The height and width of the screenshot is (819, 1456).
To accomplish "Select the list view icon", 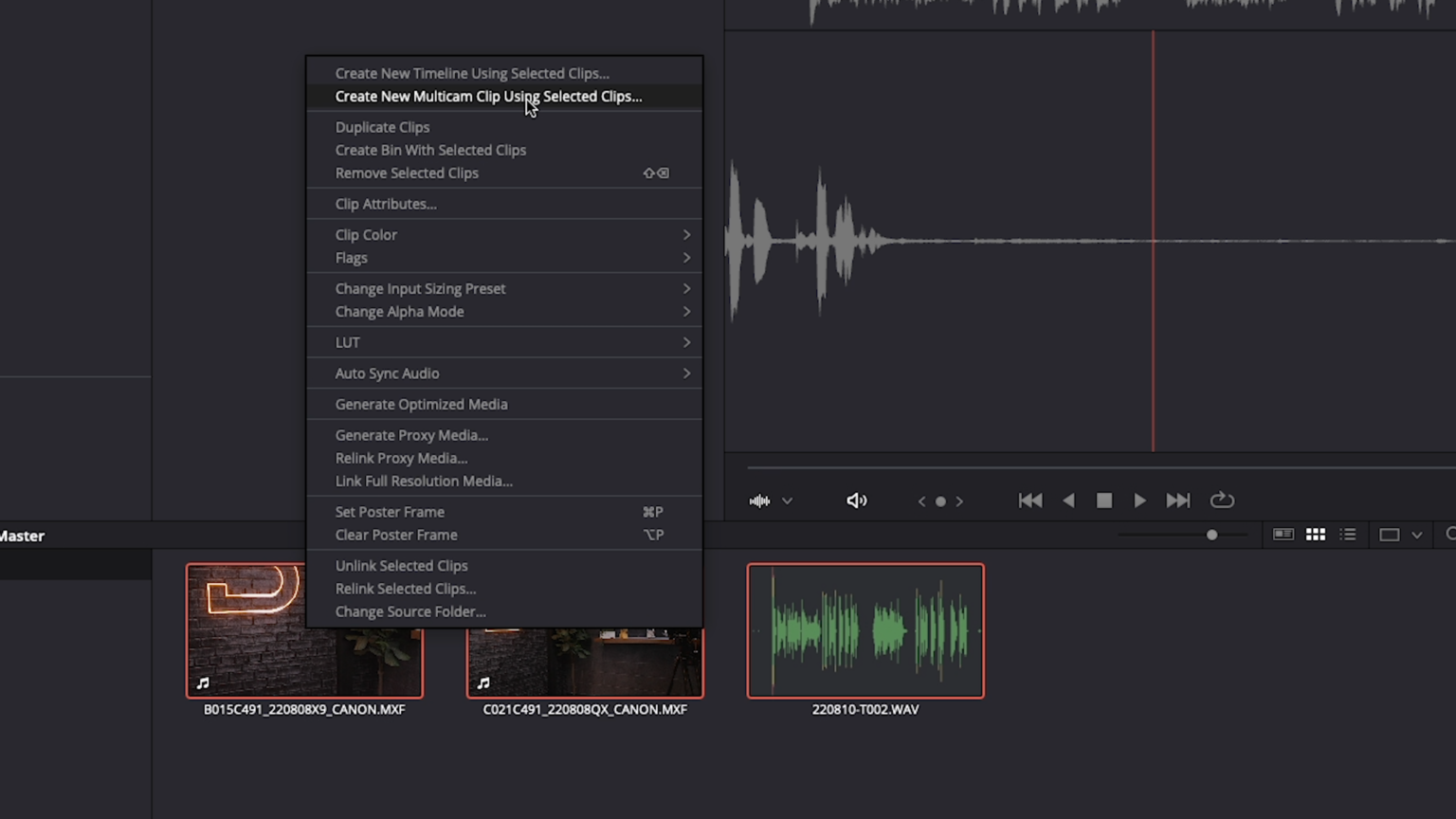I will [1348, 534].
